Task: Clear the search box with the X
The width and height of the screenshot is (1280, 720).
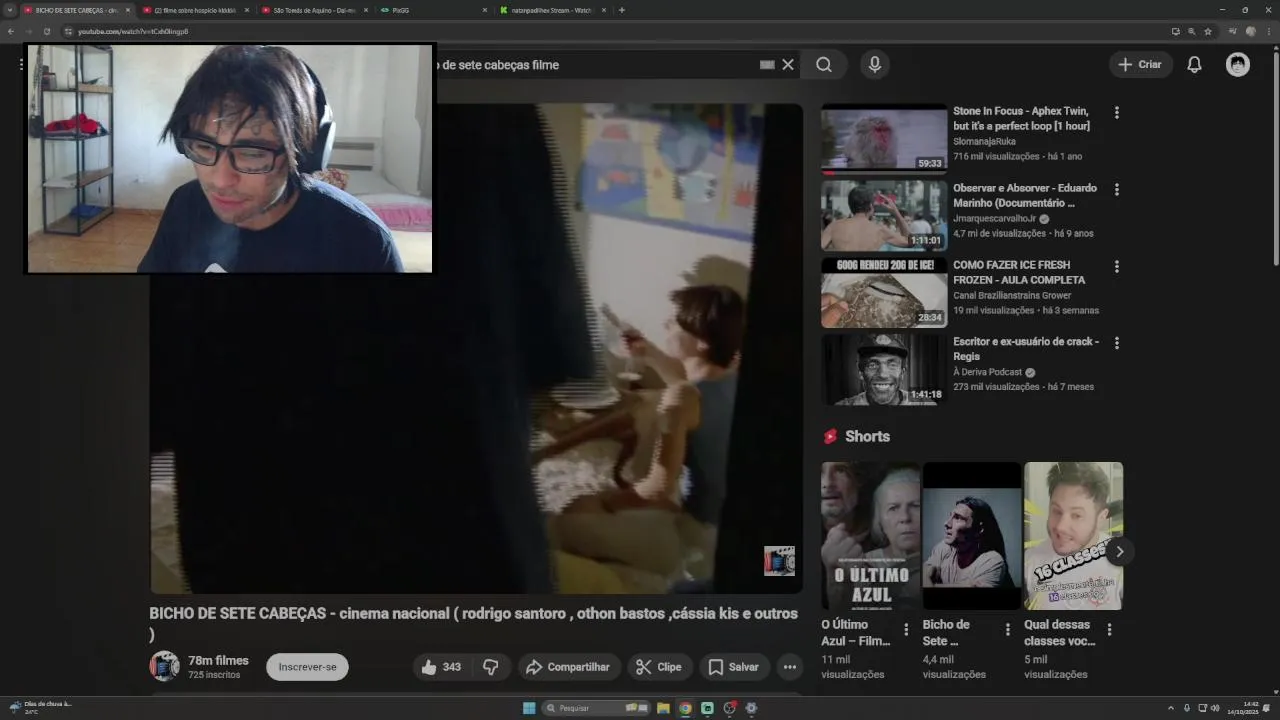Action: tap(788, 65)
